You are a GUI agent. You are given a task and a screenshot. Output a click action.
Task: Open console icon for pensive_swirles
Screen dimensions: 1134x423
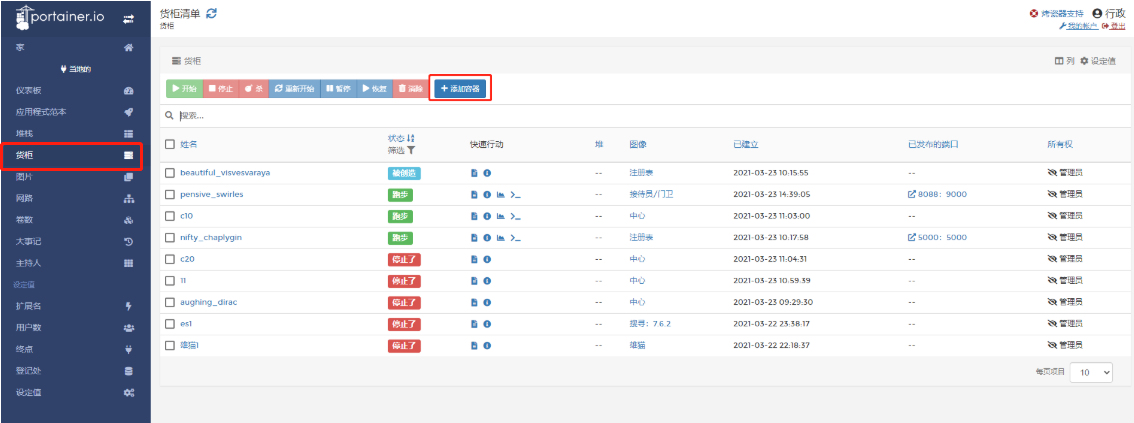point(516,195)
